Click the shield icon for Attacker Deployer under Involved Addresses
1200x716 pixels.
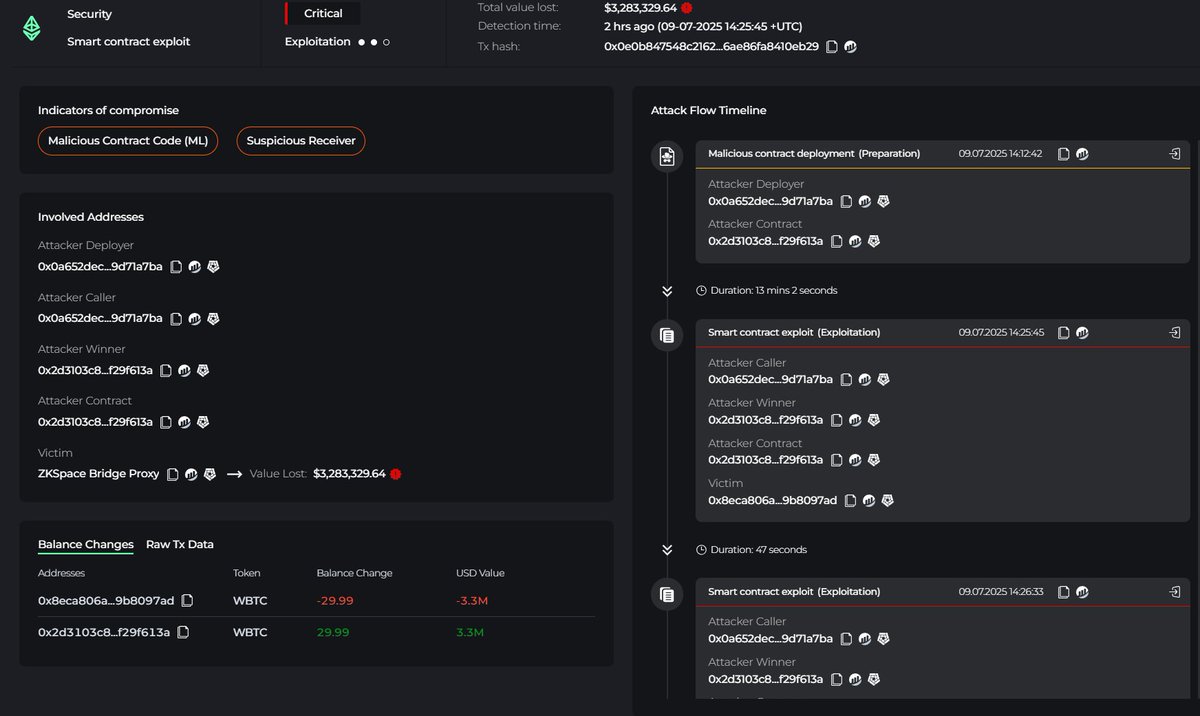tap(213, 266)
